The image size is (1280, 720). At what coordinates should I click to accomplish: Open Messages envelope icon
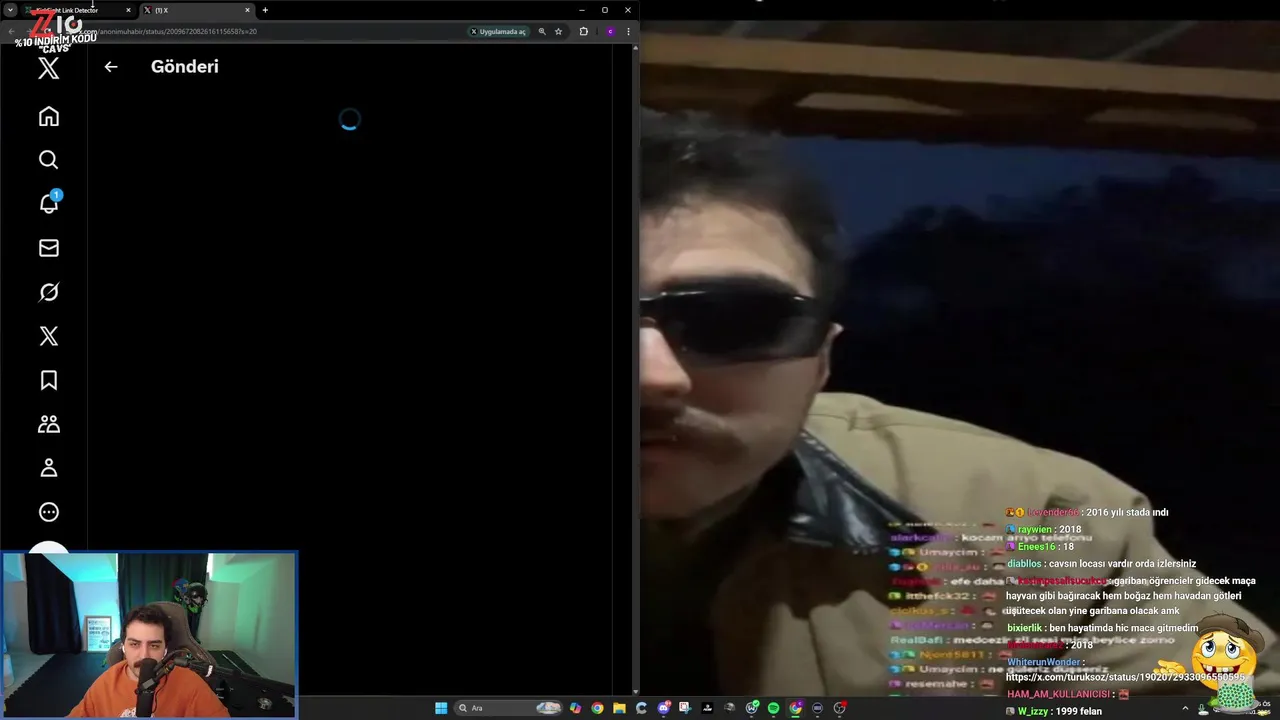(x=48, y=248)
